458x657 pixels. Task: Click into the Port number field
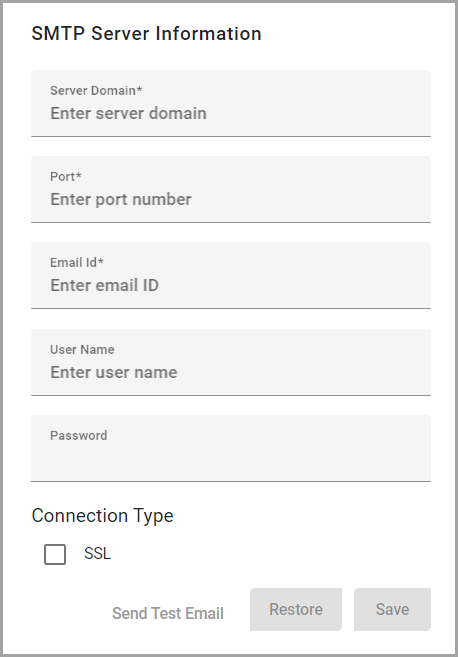231,189
